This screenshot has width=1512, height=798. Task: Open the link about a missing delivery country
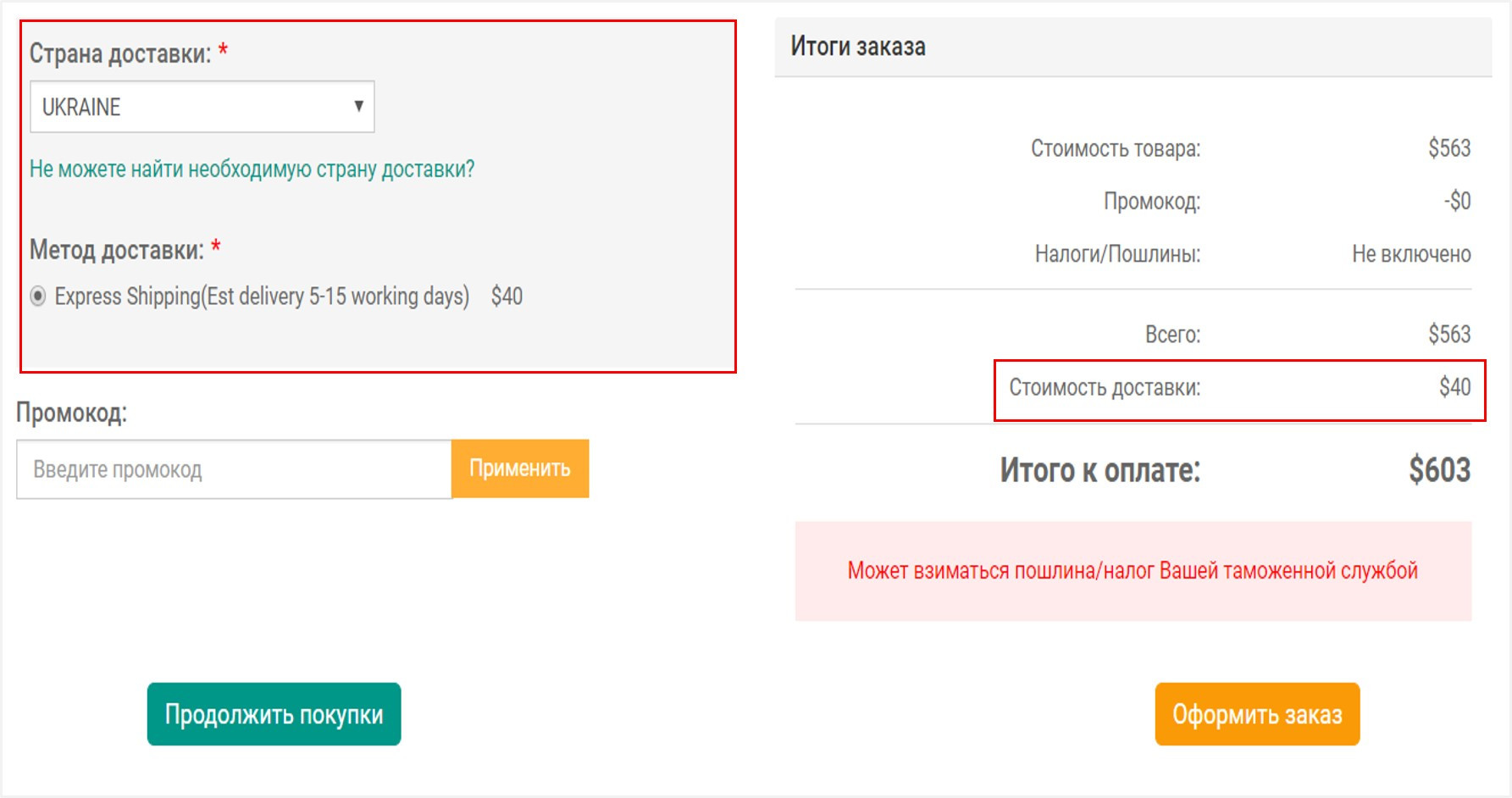click(x=252, y=169)
